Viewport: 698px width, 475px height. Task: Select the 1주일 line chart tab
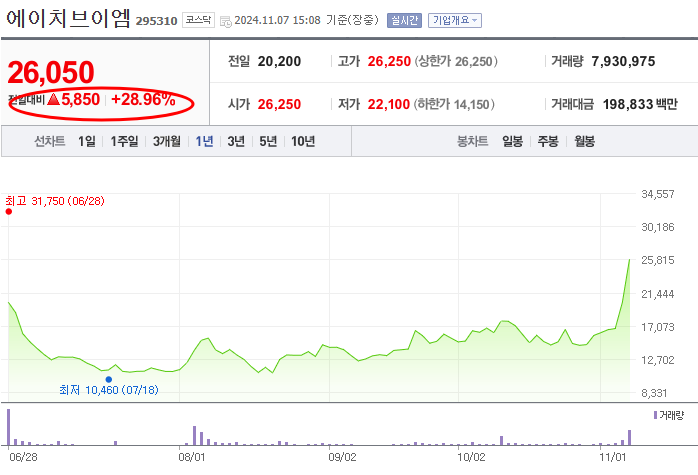(124, 142)
